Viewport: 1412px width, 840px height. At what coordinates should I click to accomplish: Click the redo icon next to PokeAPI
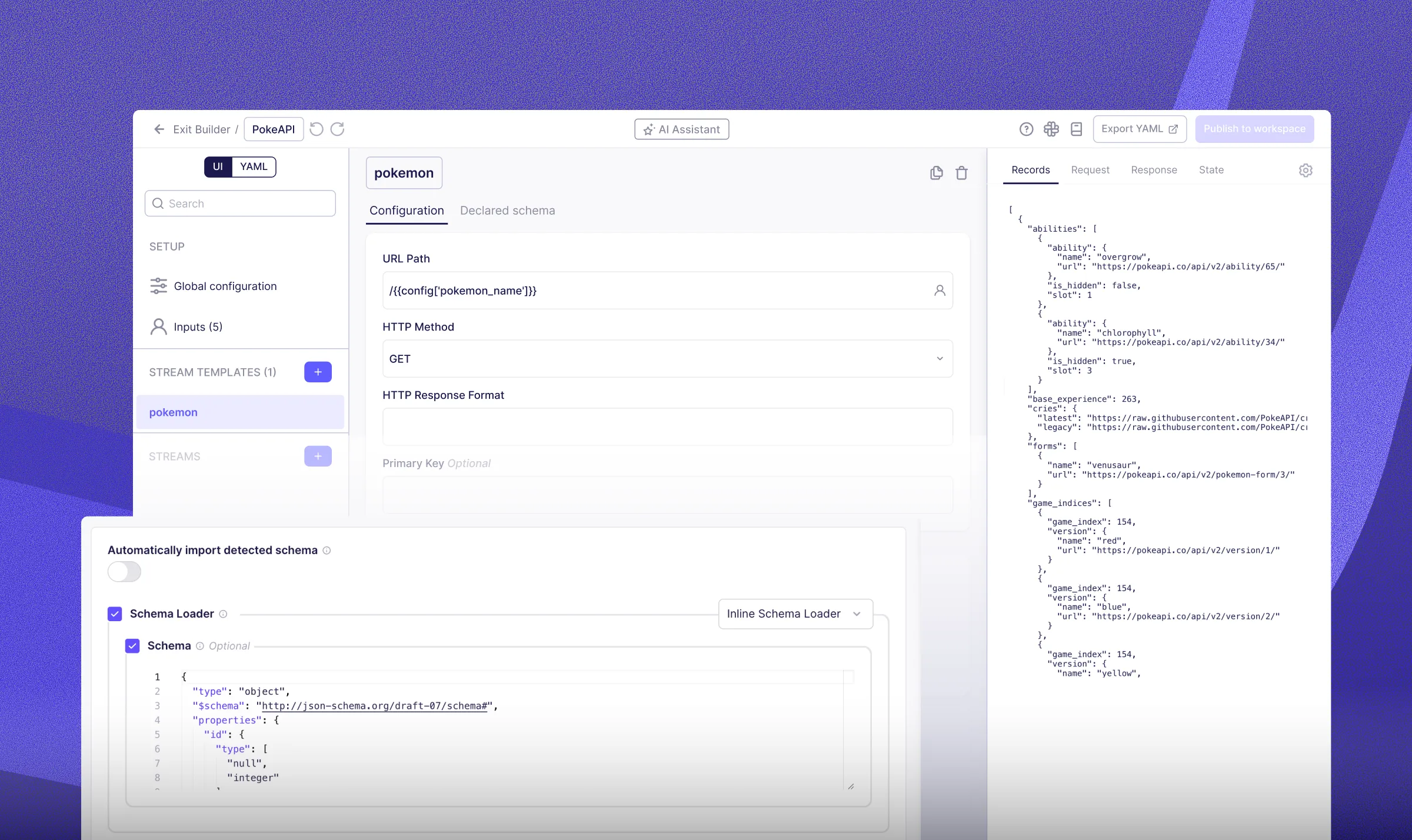(338, 129)
